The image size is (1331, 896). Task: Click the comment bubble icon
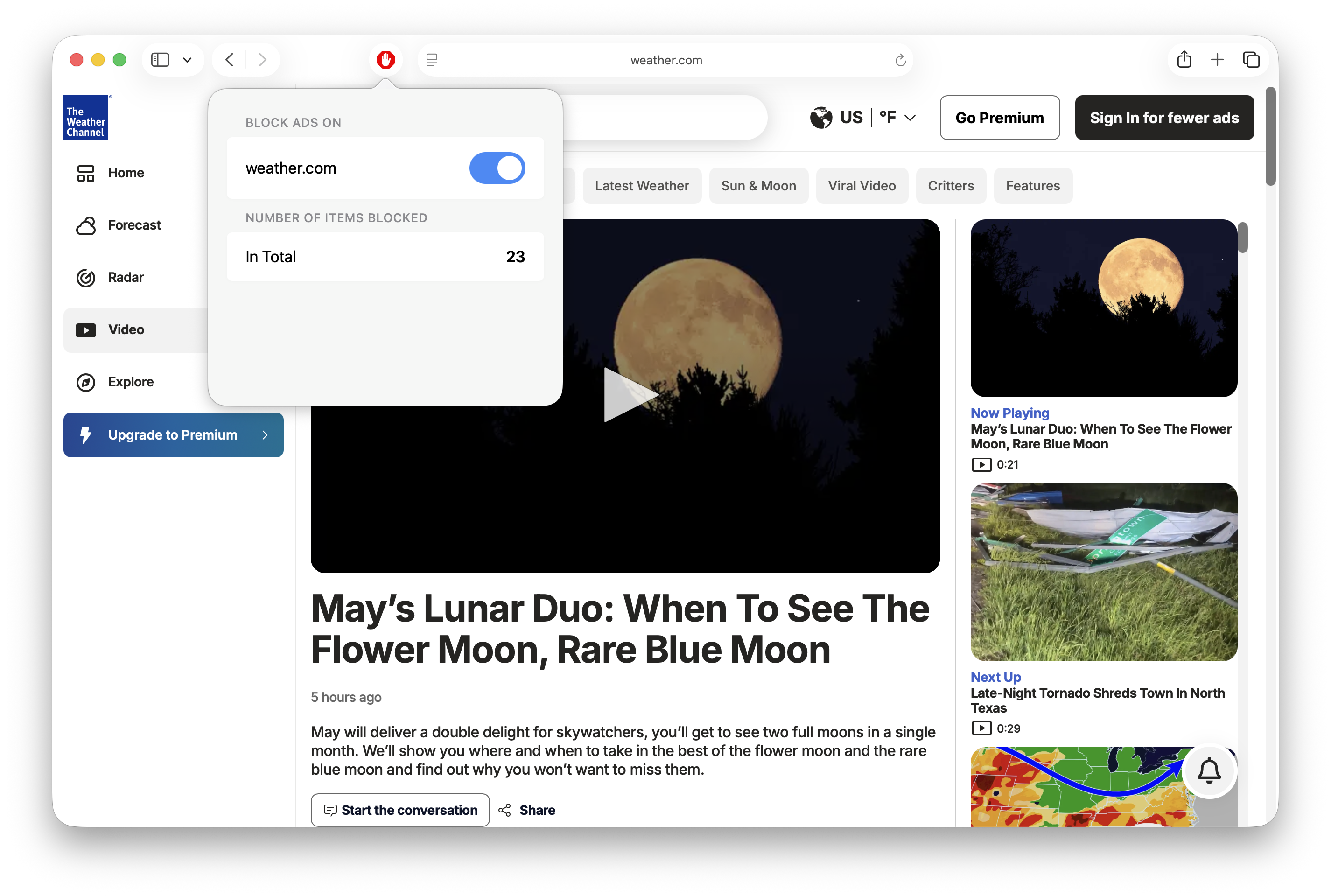(330, 810)
